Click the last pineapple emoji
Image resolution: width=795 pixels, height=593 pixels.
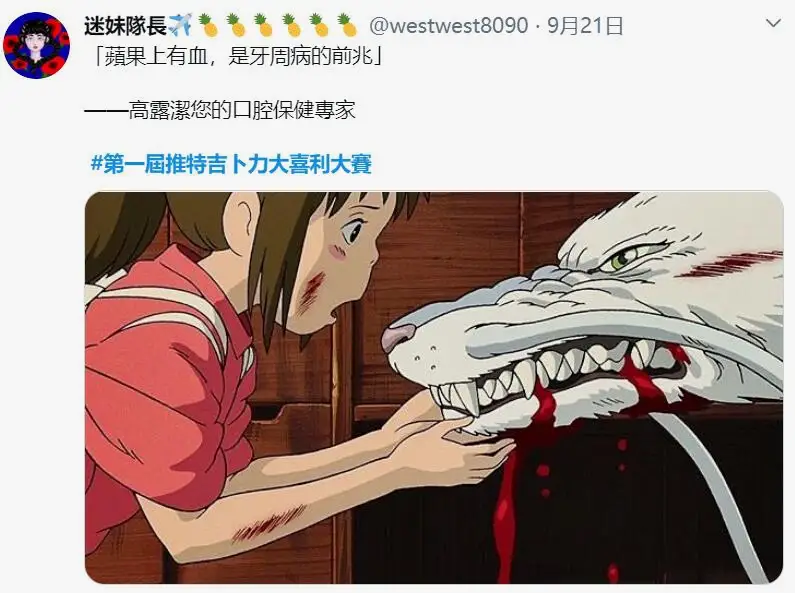click(347, 25)
